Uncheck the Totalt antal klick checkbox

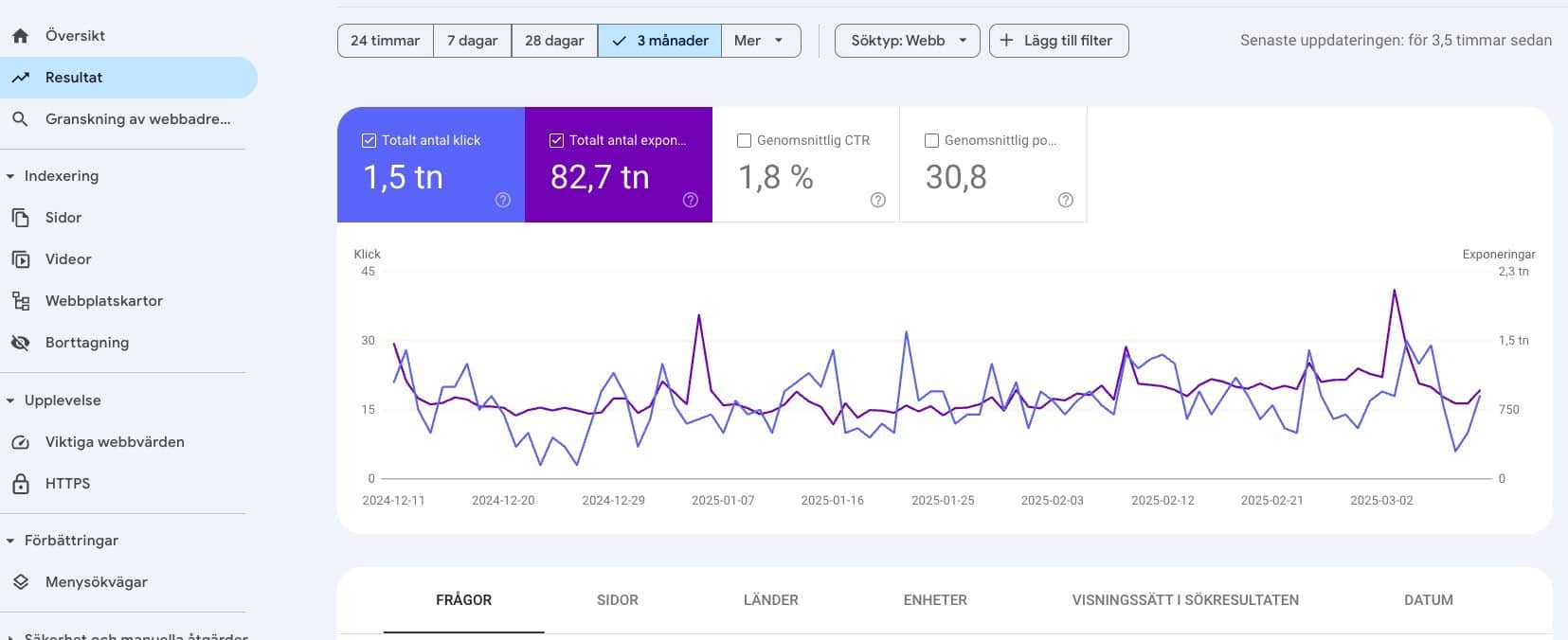[x=369, y=140]
